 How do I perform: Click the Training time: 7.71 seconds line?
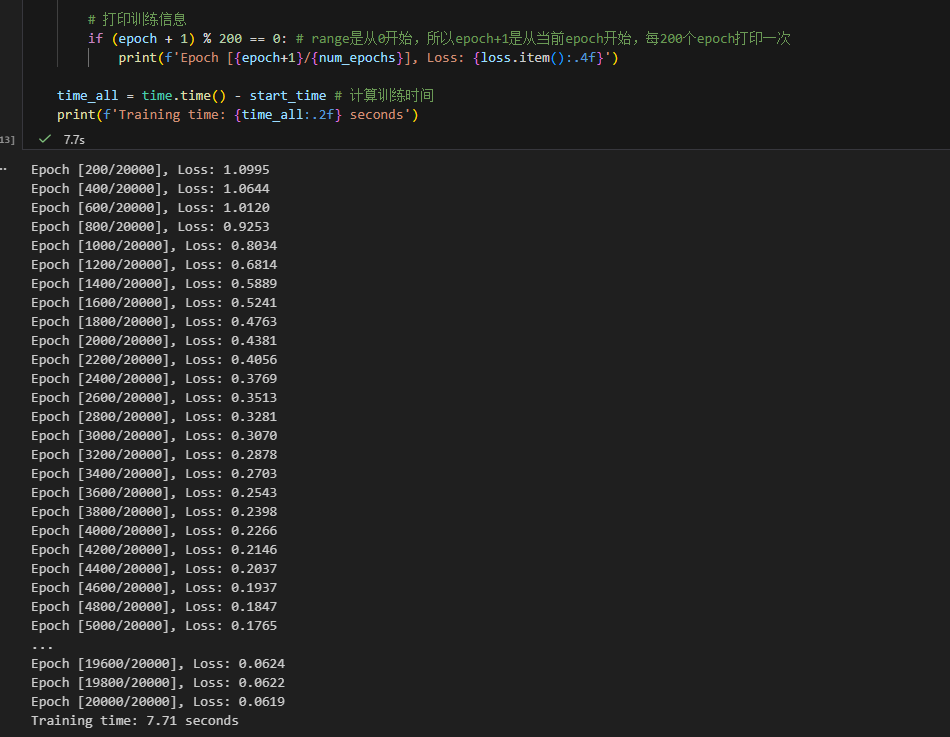135,721
